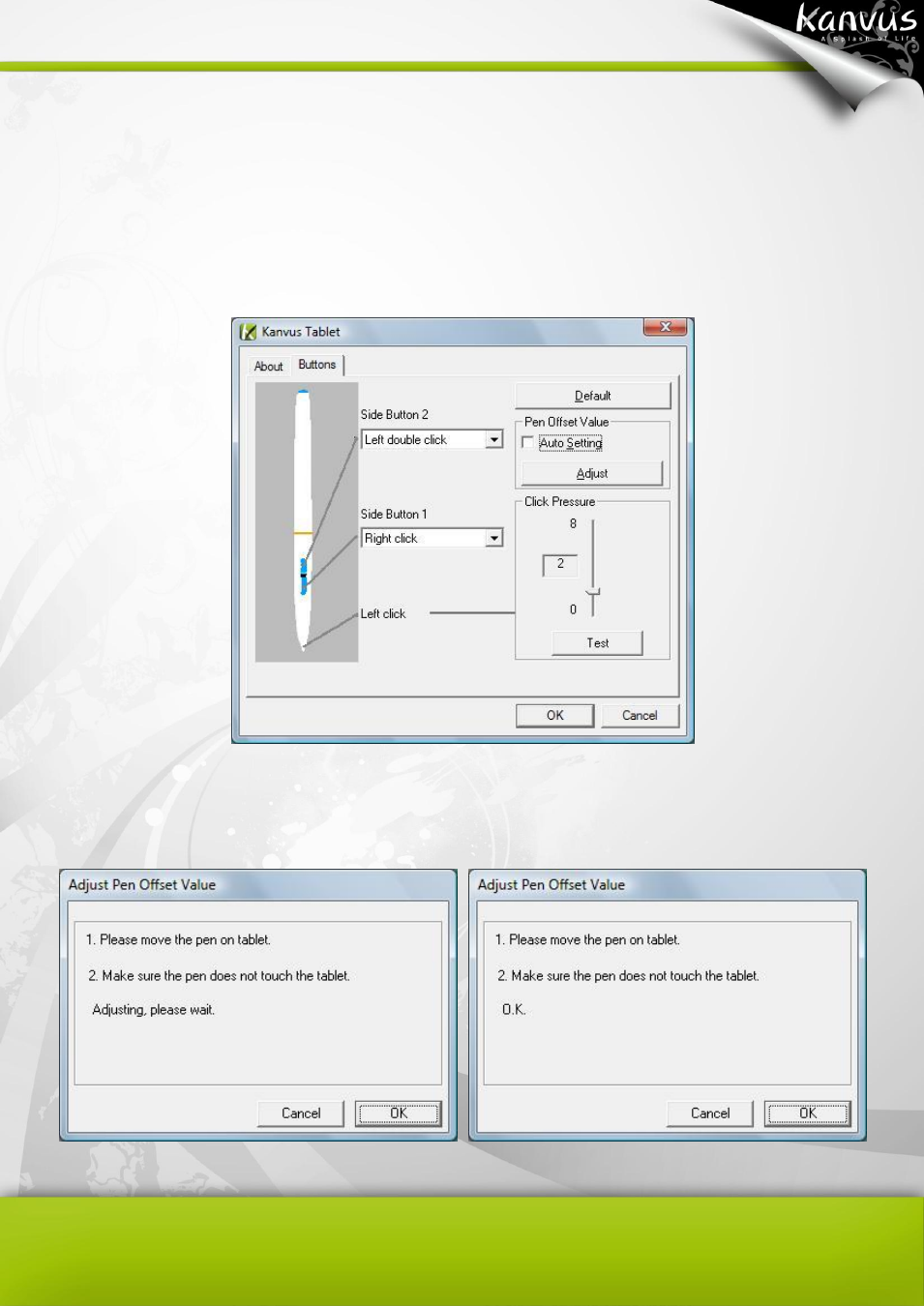Click the Kanvus logo in the page corner
924x1306 pixels.
point(855,21)
